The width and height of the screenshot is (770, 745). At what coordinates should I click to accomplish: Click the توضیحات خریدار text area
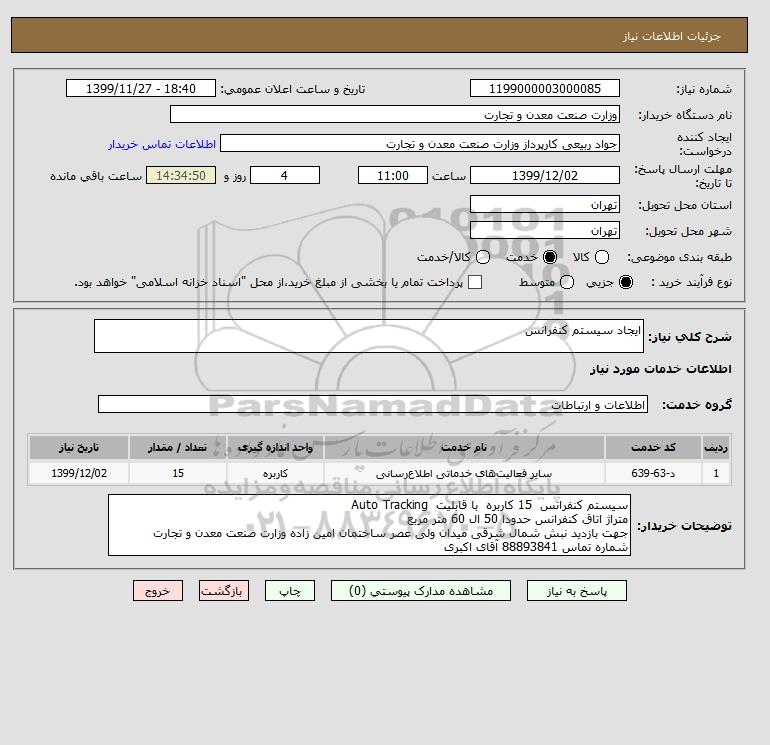pos(369,525)
